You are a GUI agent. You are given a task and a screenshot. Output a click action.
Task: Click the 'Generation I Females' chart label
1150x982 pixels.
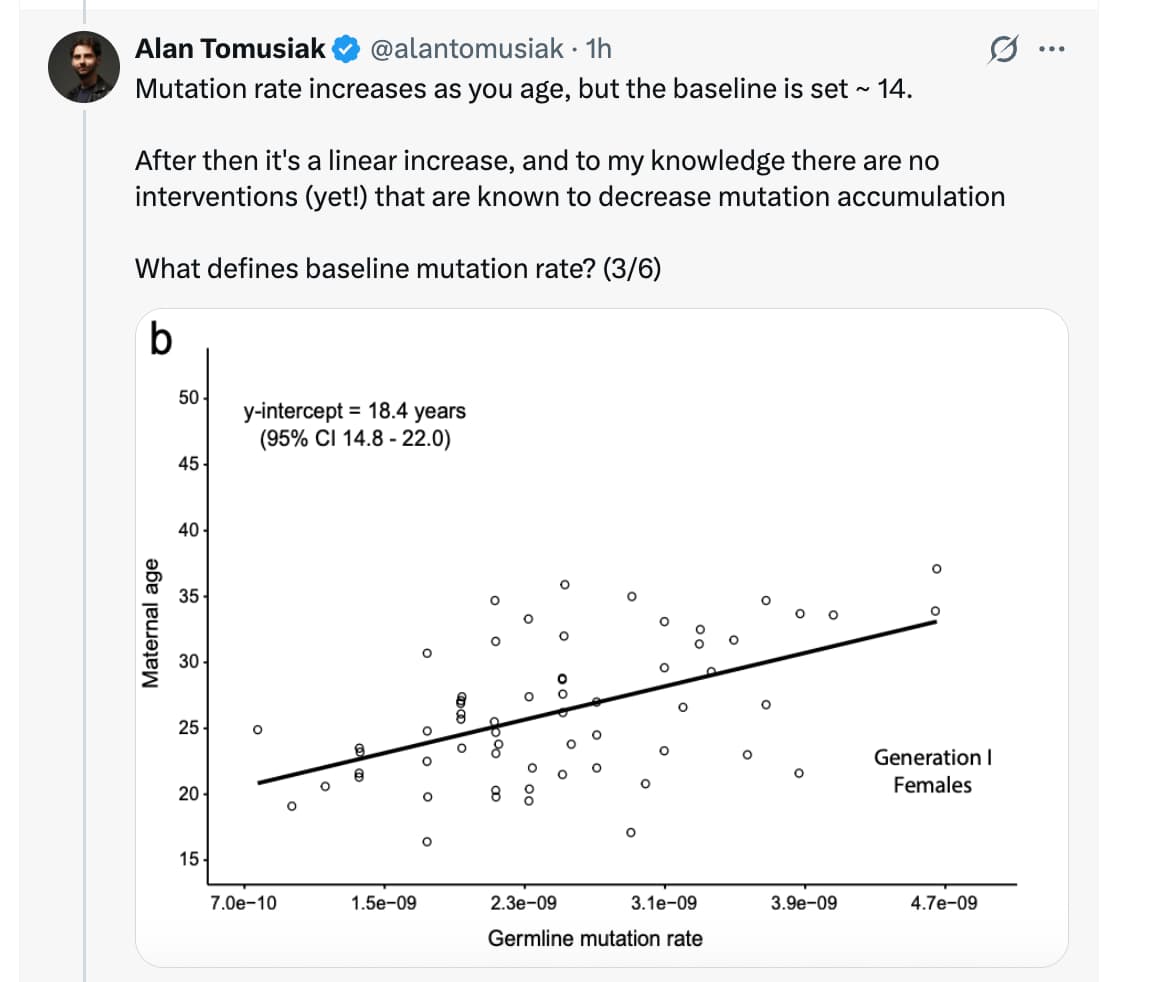pos(932,771)
